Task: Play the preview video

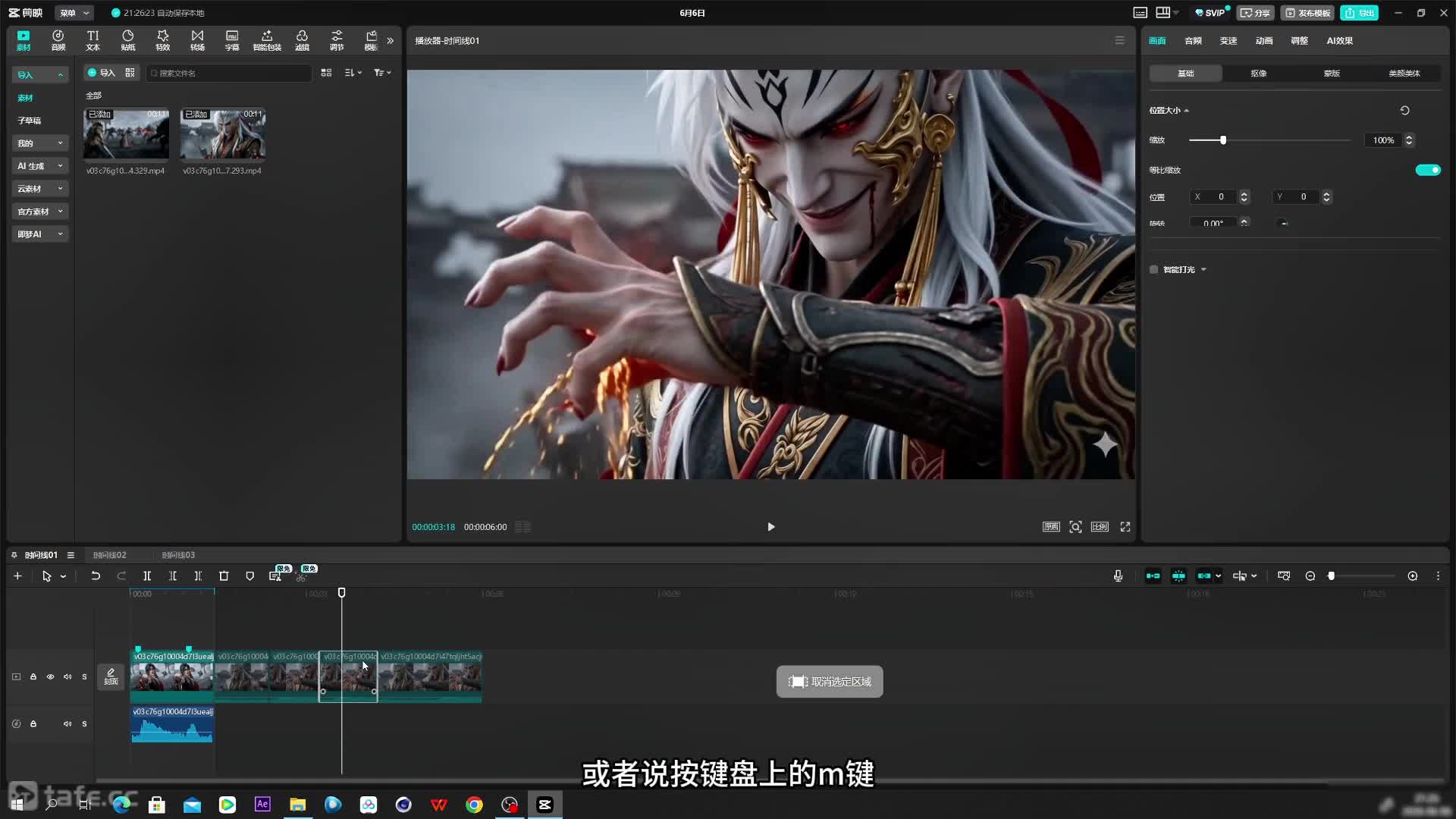Action: (x=770, y=527)
